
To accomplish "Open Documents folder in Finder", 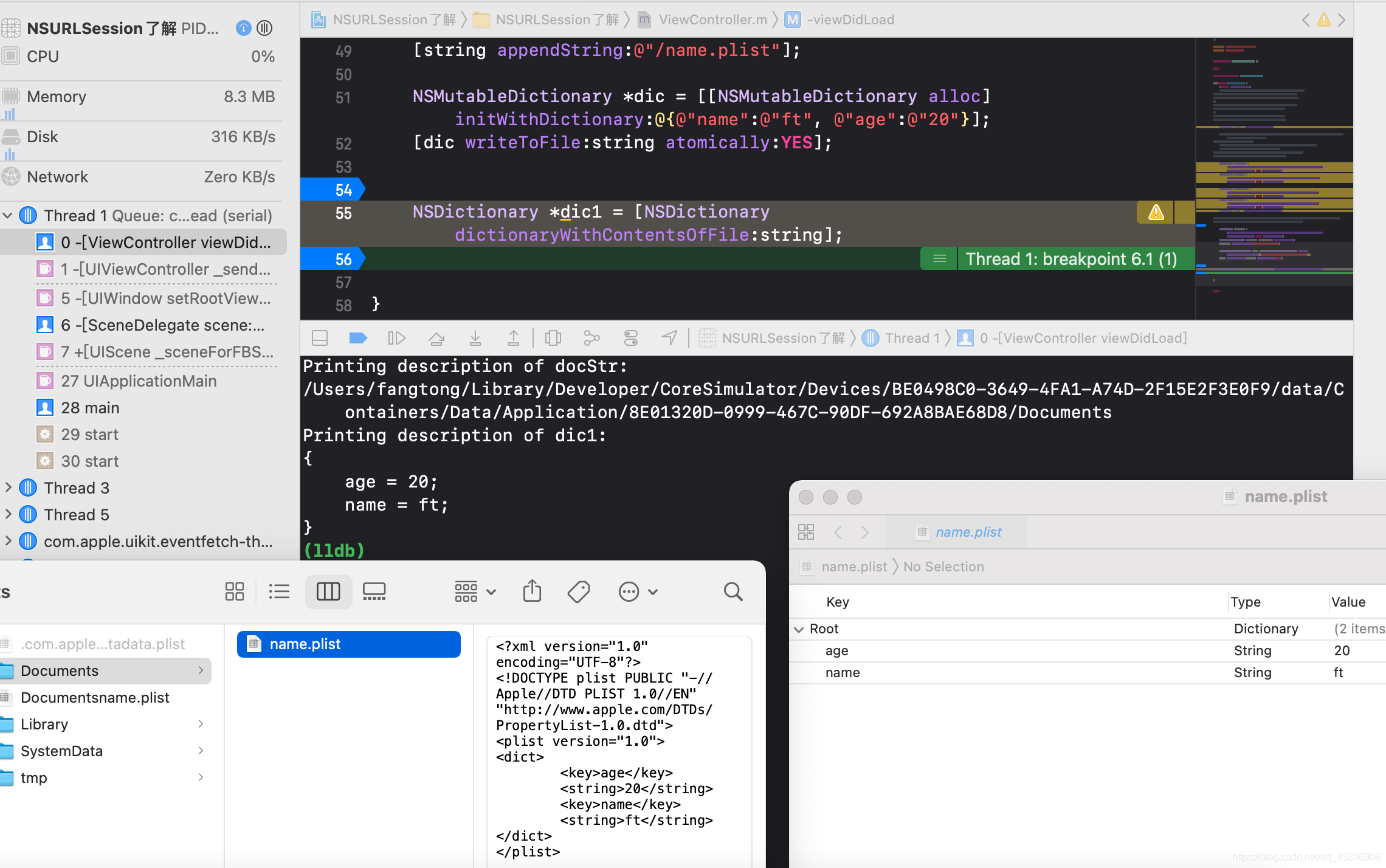I will coord(106,670).
